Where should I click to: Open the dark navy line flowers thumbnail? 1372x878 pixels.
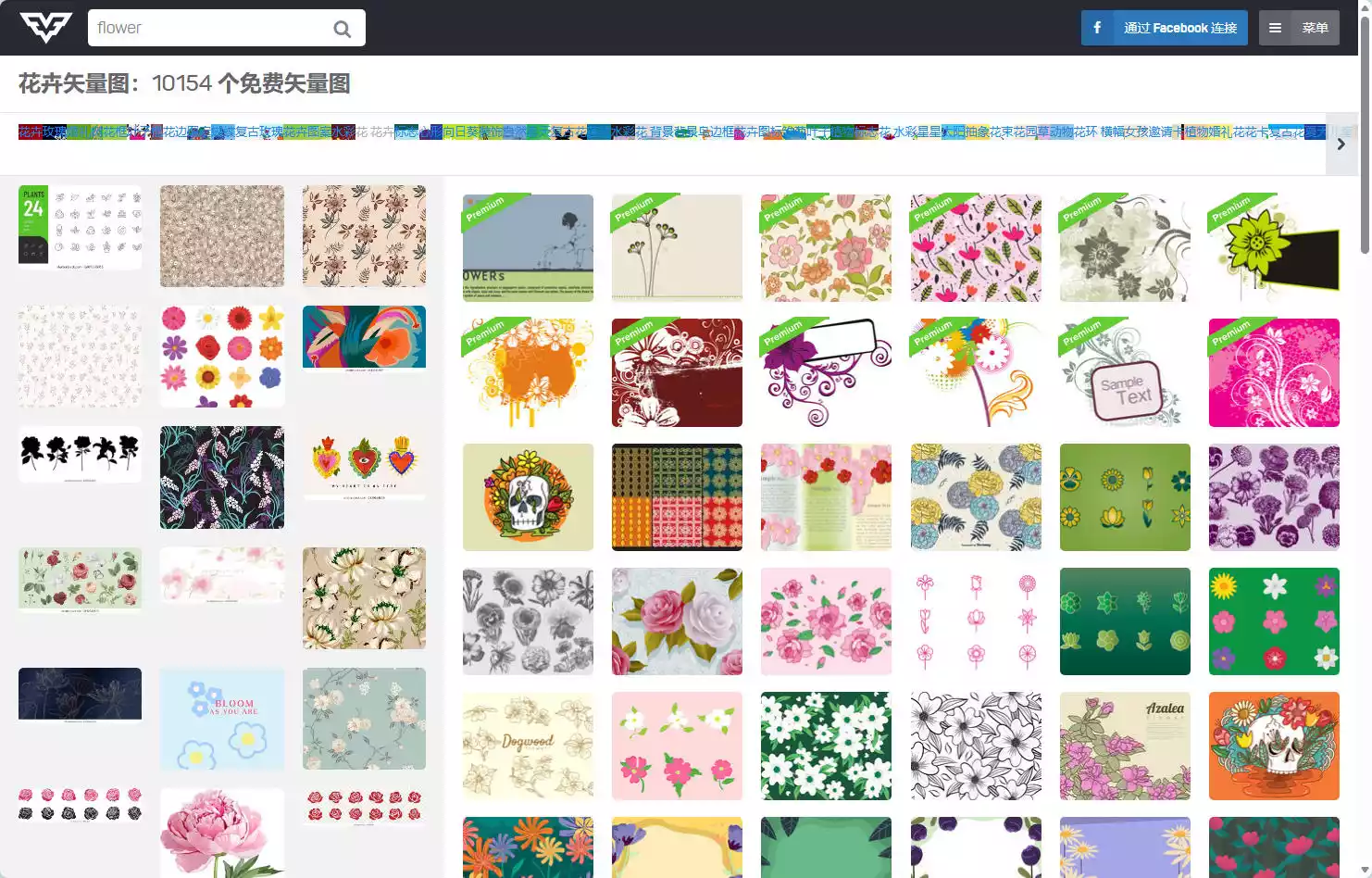tap(81, 695)
